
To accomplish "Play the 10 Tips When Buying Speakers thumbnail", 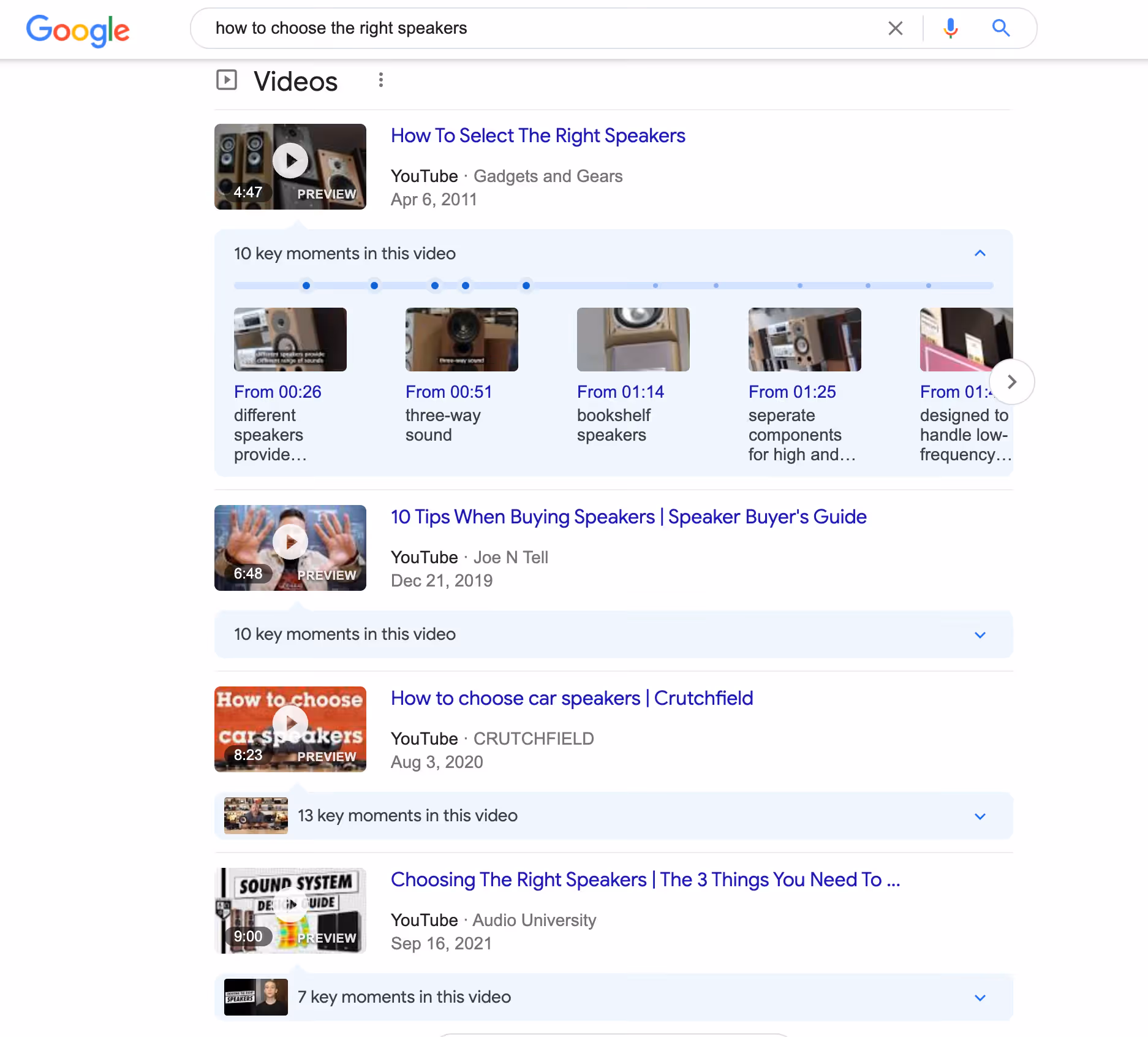I will tap(290, 548).
